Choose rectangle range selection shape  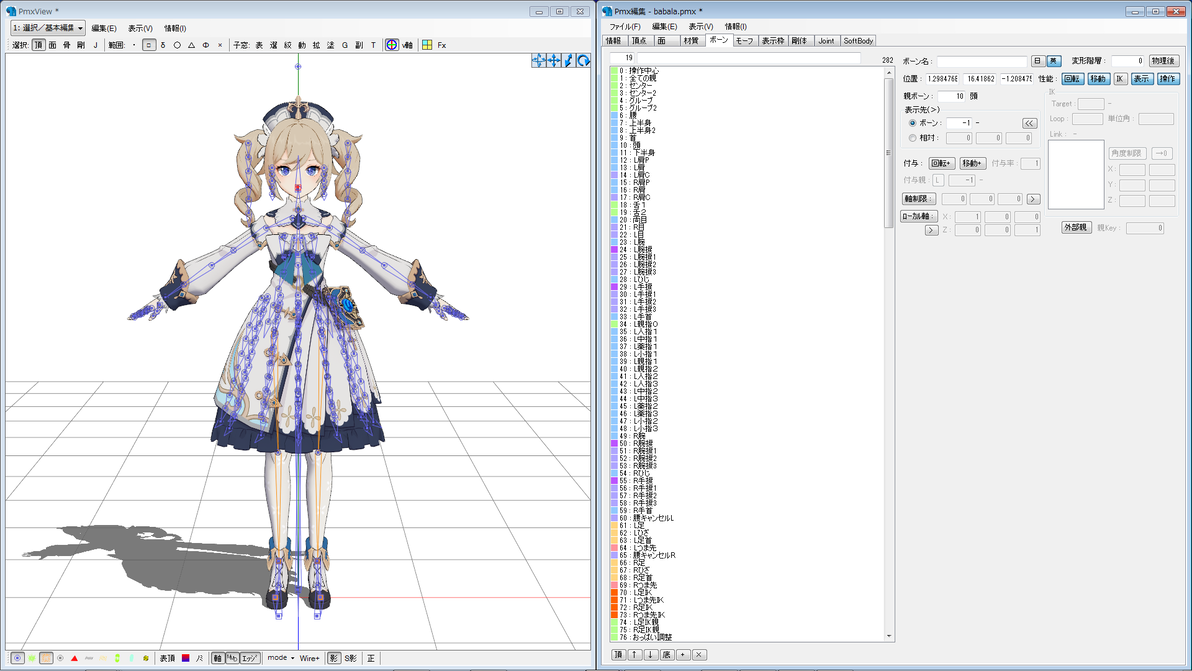(149, 46)
